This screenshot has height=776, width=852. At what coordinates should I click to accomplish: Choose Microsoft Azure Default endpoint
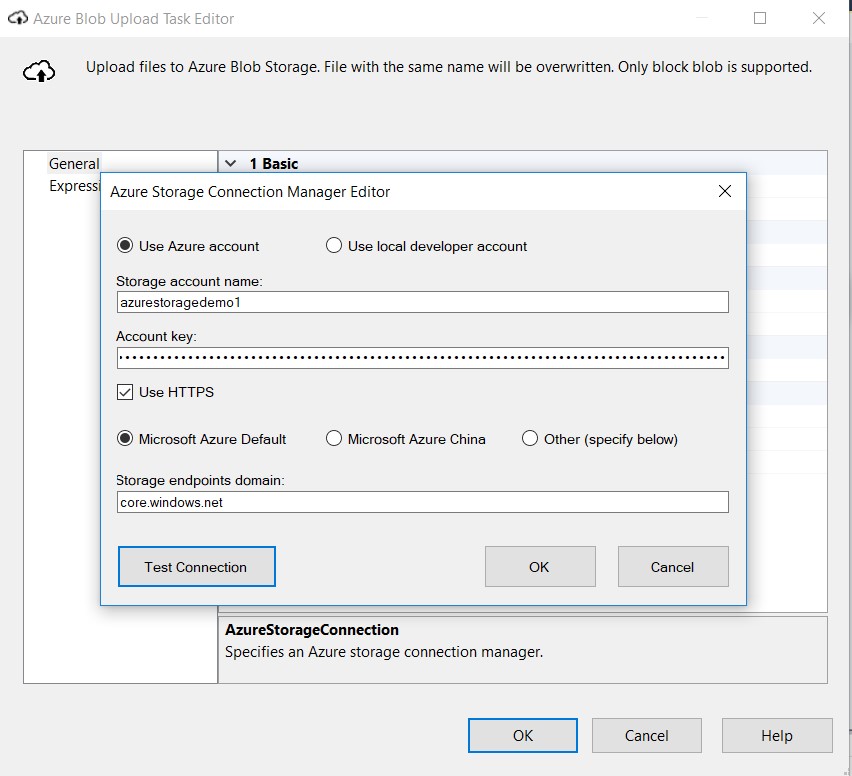(x=125, y=439)
